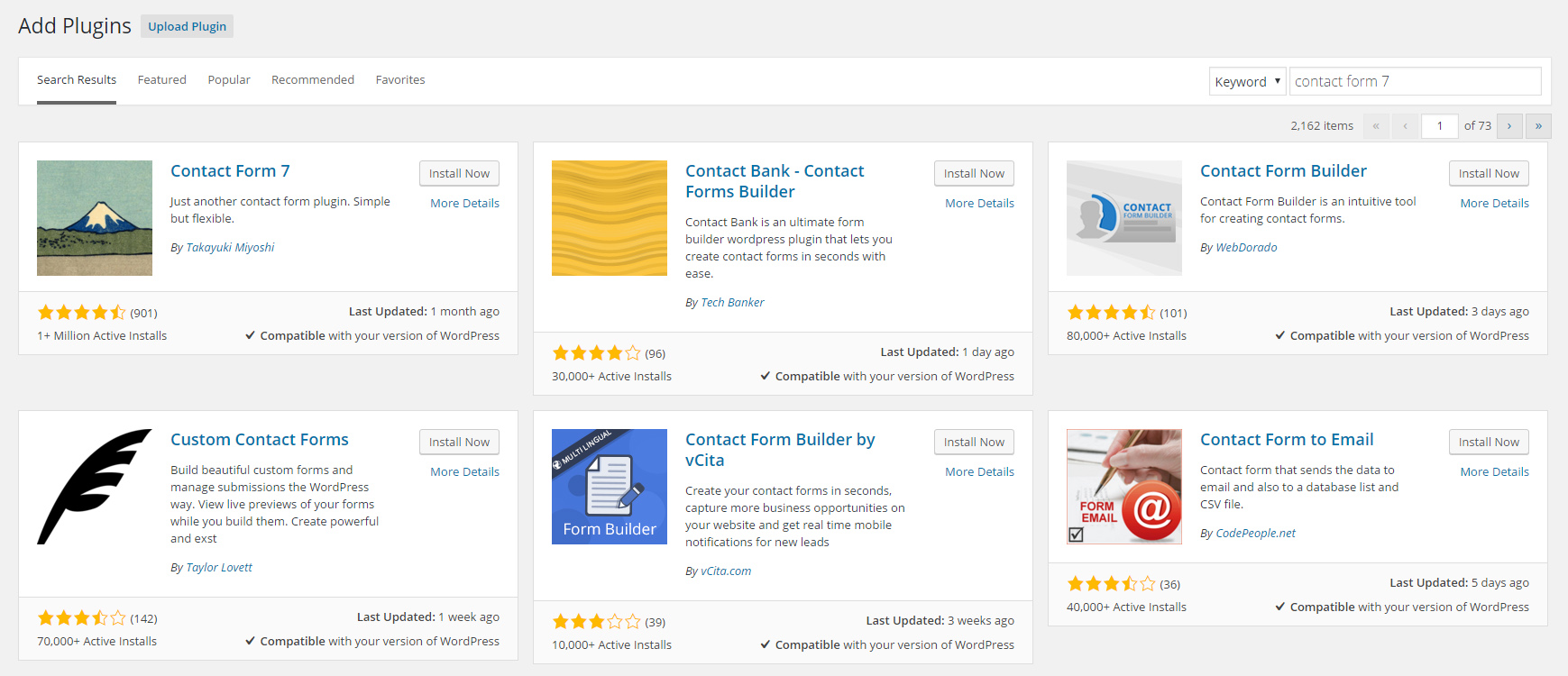Click the current page number field

point(1439,126)
